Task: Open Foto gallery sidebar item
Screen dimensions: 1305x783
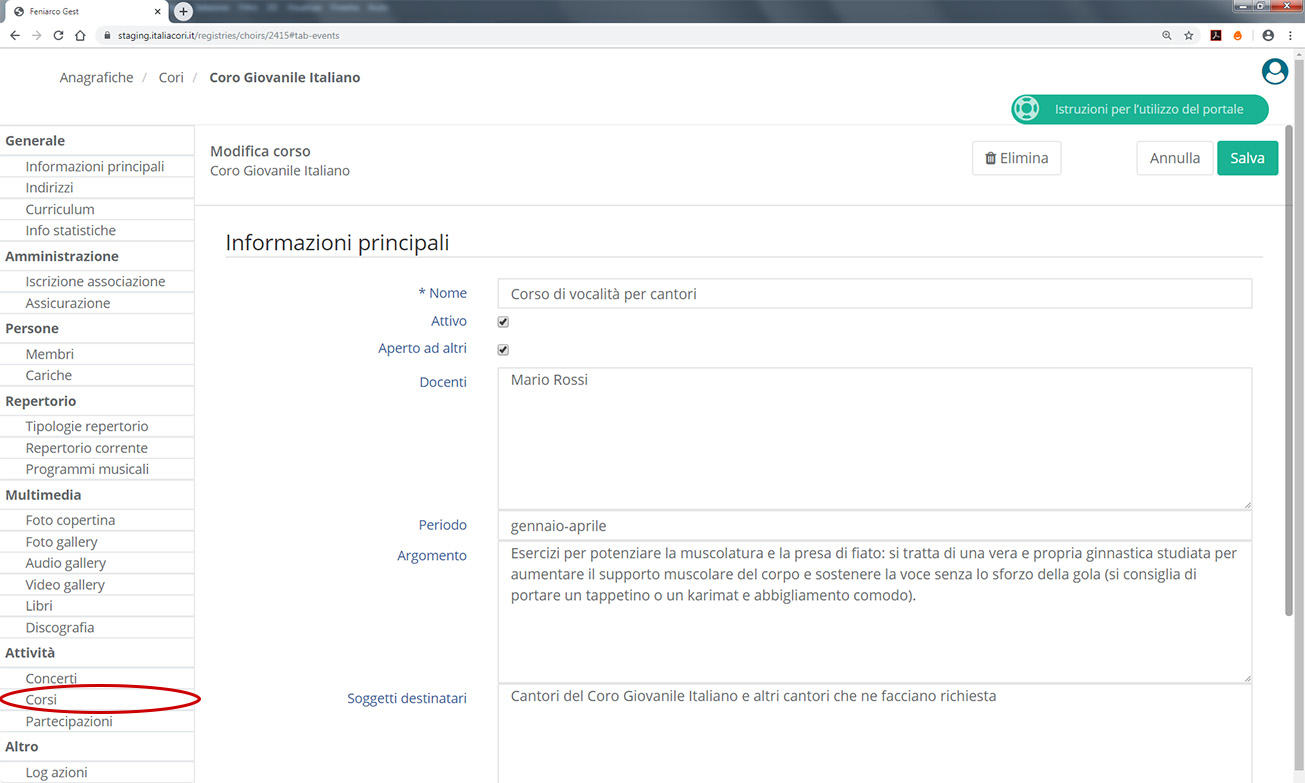Action: tap(62, 542)
